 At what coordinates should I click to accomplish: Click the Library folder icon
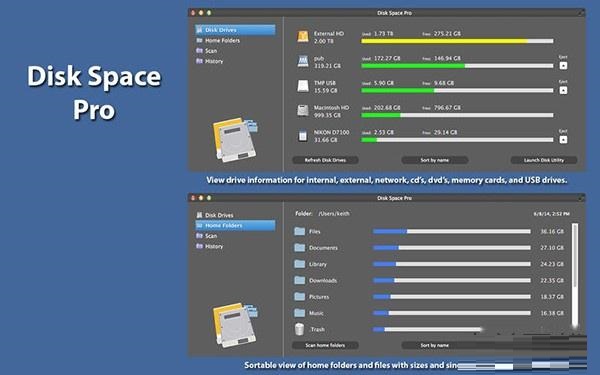300,264
